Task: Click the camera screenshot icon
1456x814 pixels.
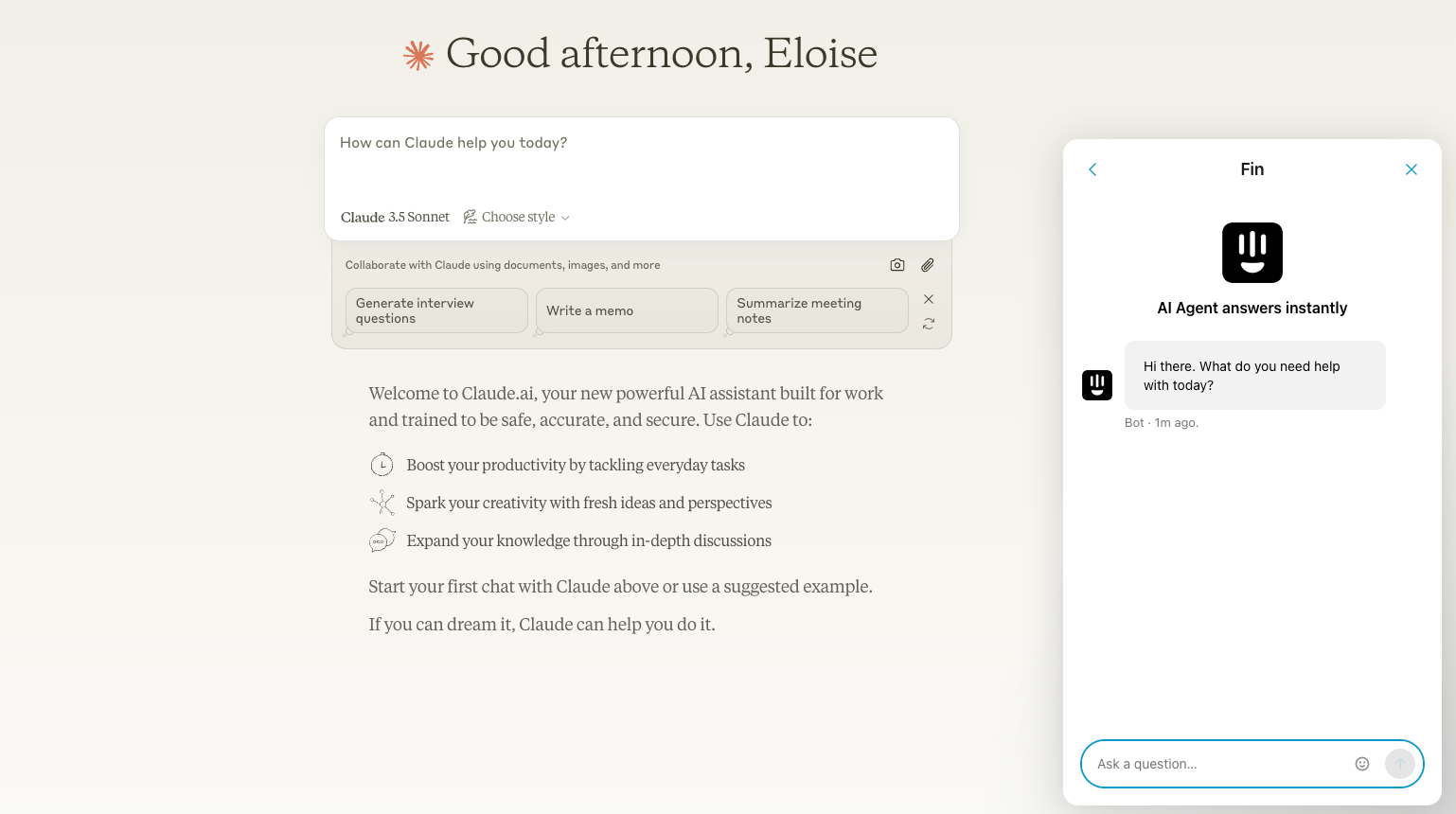Action: tap(897, 265)
